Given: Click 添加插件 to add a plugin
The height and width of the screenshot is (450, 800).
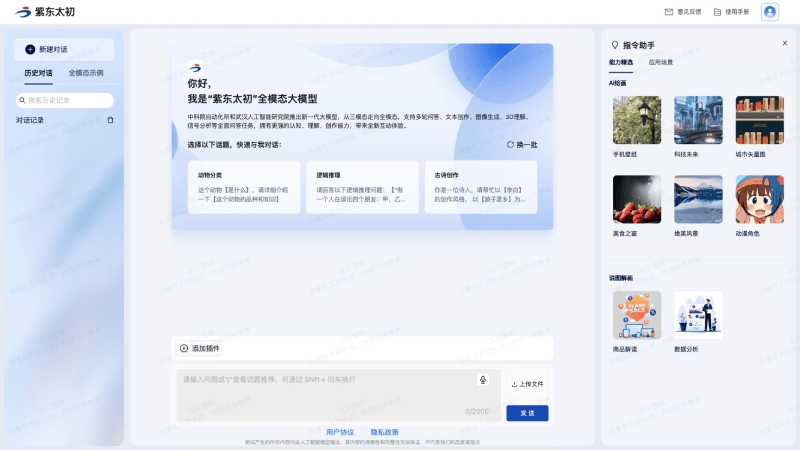Looking at the screenshot, I should click(x=198, y=348).
